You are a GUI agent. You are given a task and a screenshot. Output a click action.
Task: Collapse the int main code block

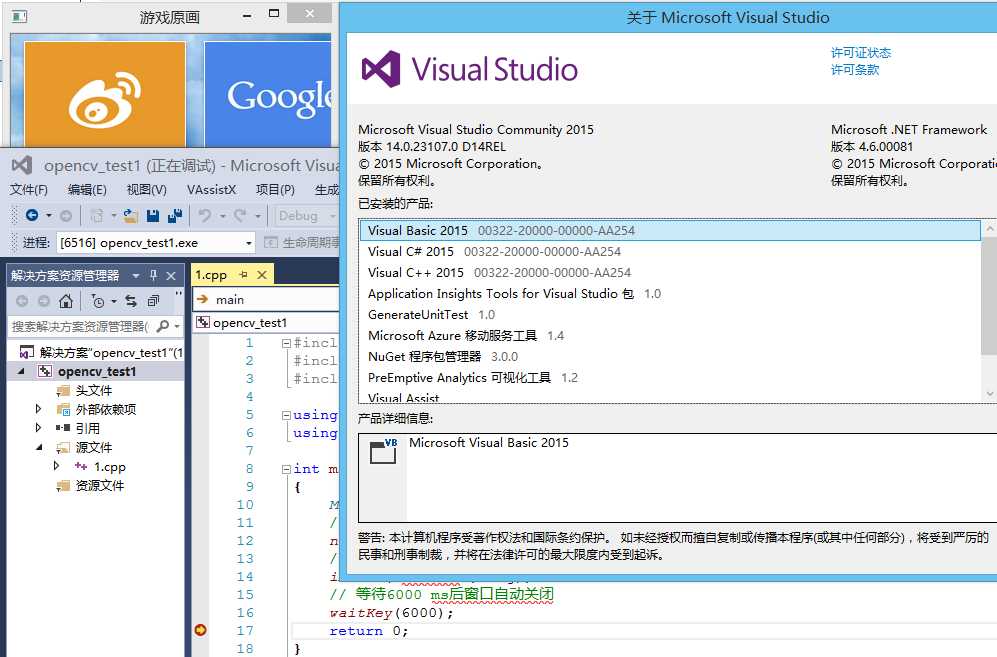pyautogui.click(x=286, y=469)
